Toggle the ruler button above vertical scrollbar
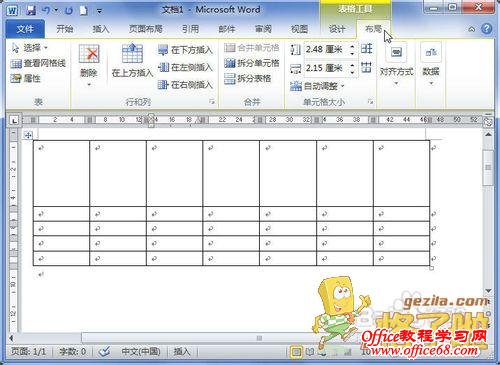The image size is (500, 365). [488, 122]
